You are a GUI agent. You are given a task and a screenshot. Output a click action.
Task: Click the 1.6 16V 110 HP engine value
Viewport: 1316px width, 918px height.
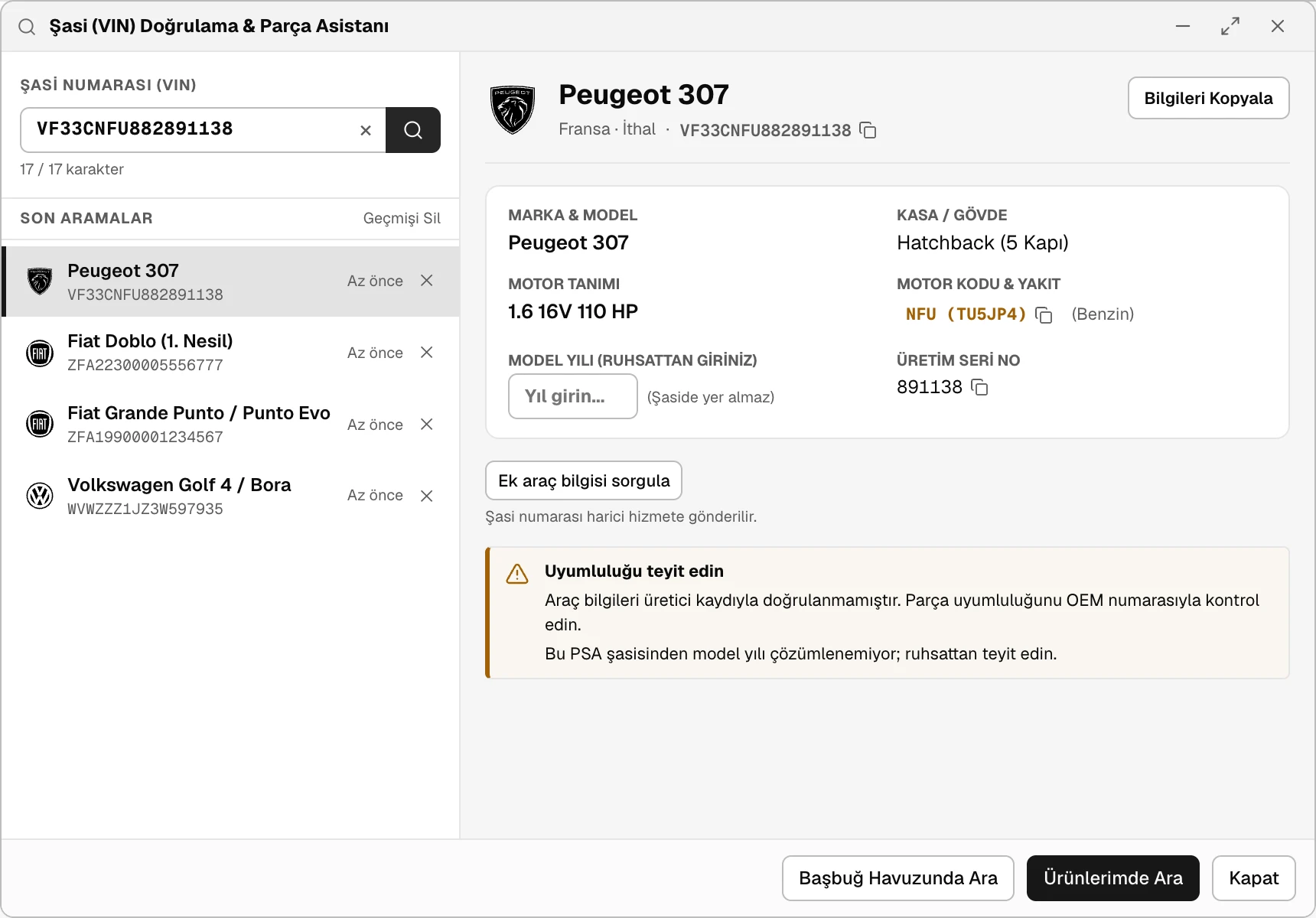pos(573,311)
